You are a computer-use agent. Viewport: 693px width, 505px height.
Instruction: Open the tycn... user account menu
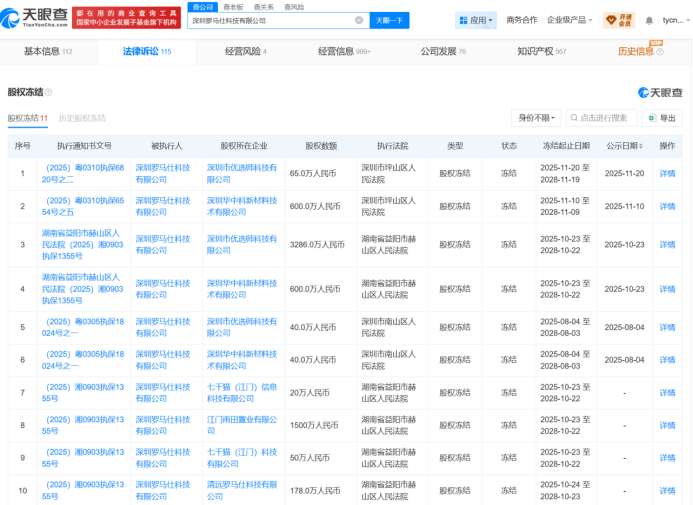676,20
